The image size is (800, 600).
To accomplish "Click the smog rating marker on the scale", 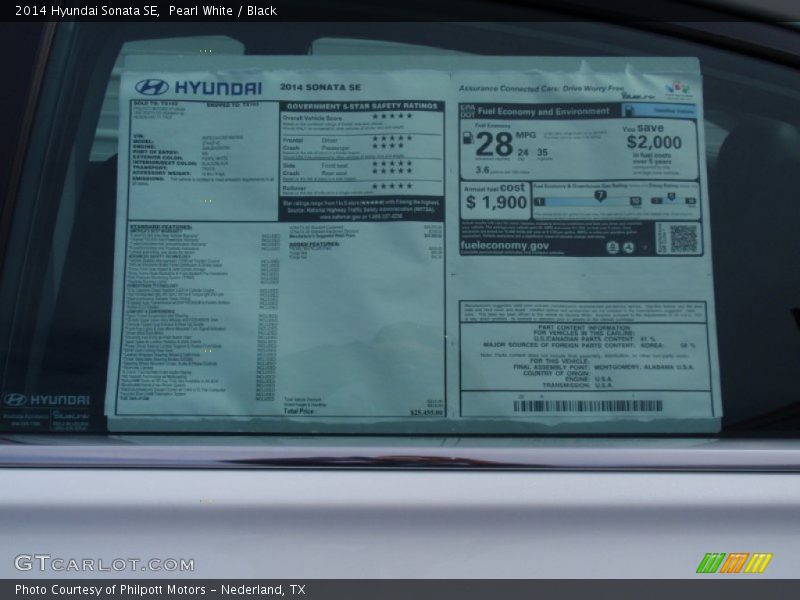I will [x=671, y=196].
